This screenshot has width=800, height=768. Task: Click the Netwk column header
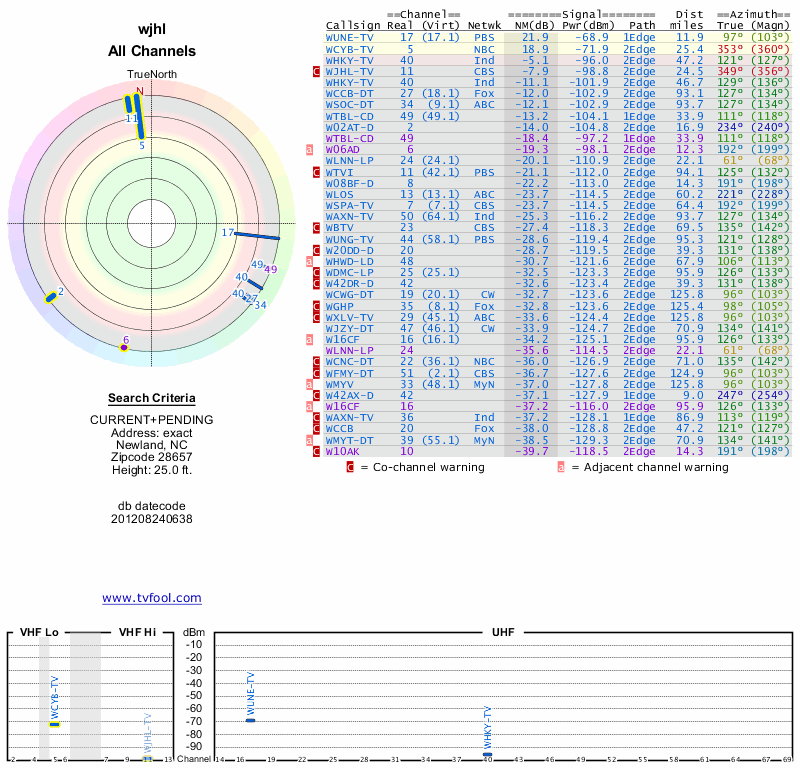coord(485,26)
